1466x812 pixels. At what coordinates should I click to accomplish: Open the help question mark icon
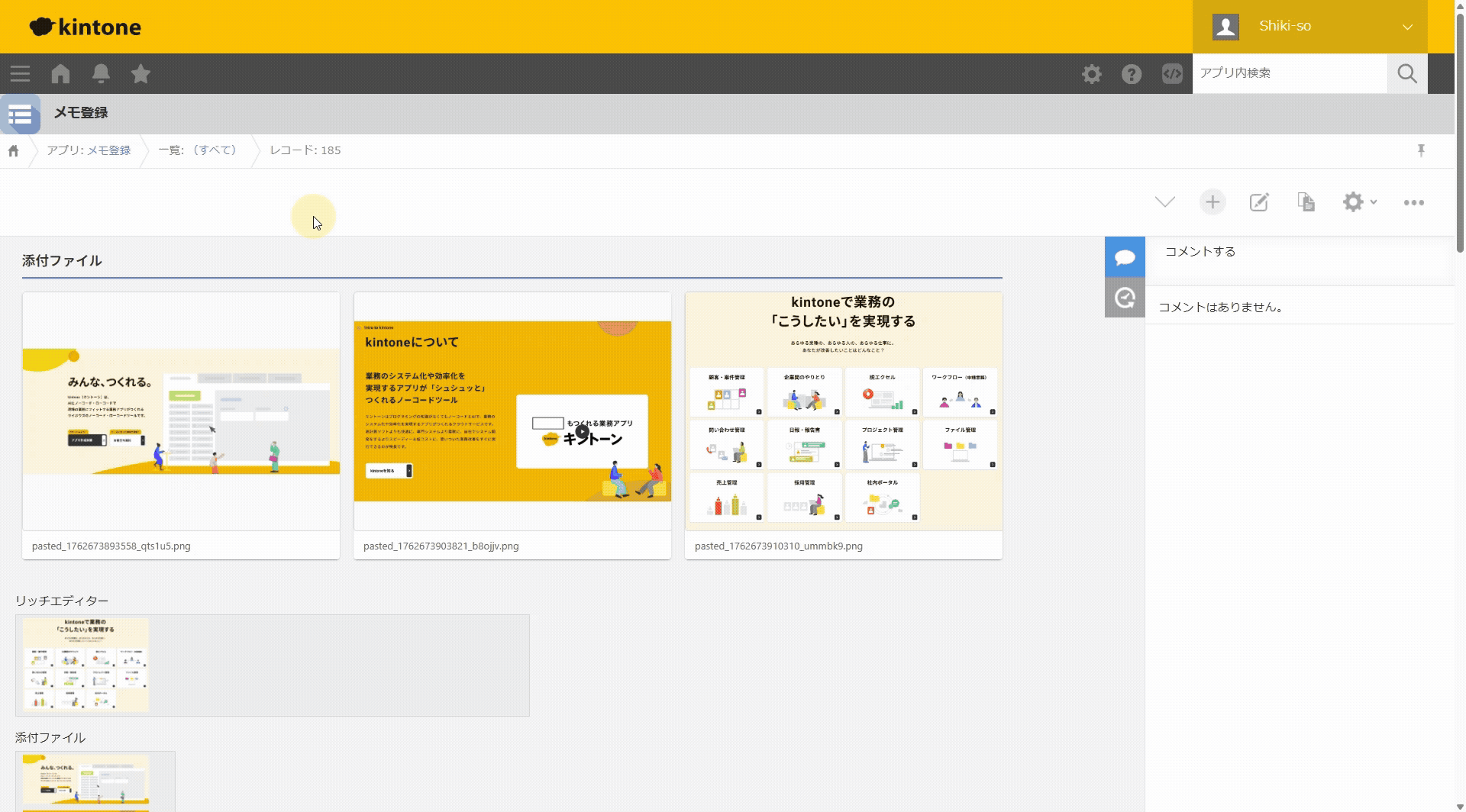[1132, 74]
